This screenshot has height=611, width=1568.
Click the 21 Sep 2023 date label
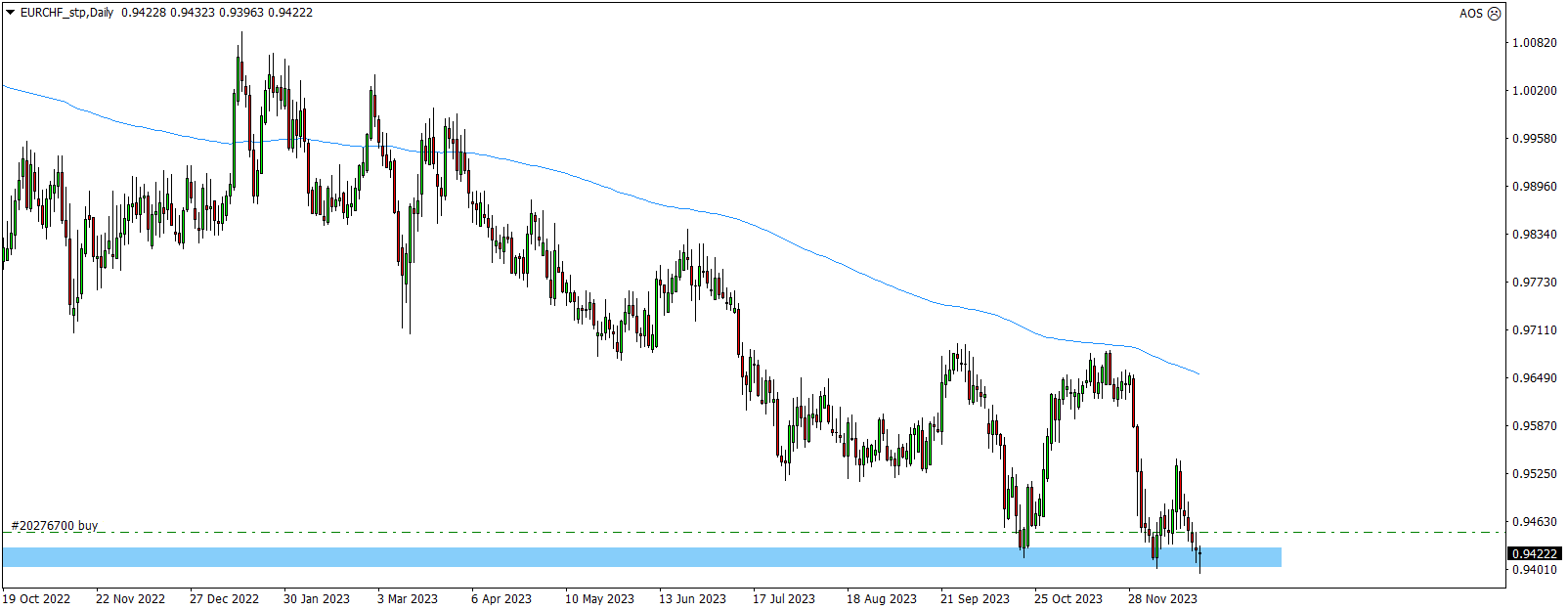click(975, 599)
